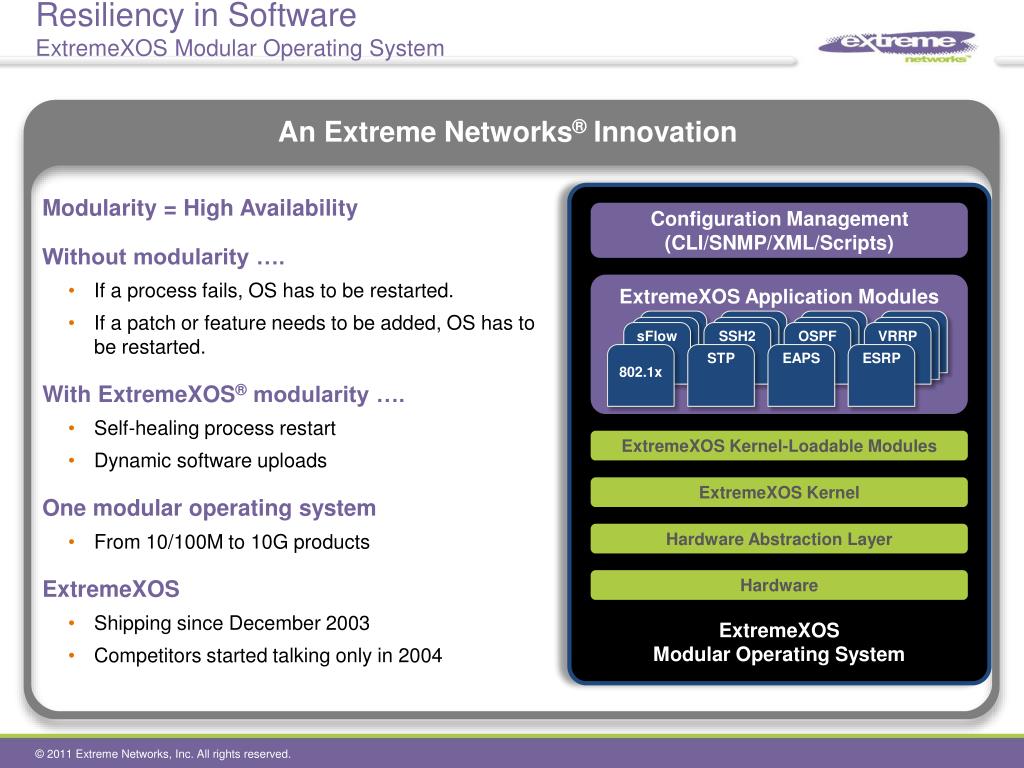Click the ExtremeXOS Kernel-Loadable Modules bar
This screenshot has width=1024, height=768.
779,446
